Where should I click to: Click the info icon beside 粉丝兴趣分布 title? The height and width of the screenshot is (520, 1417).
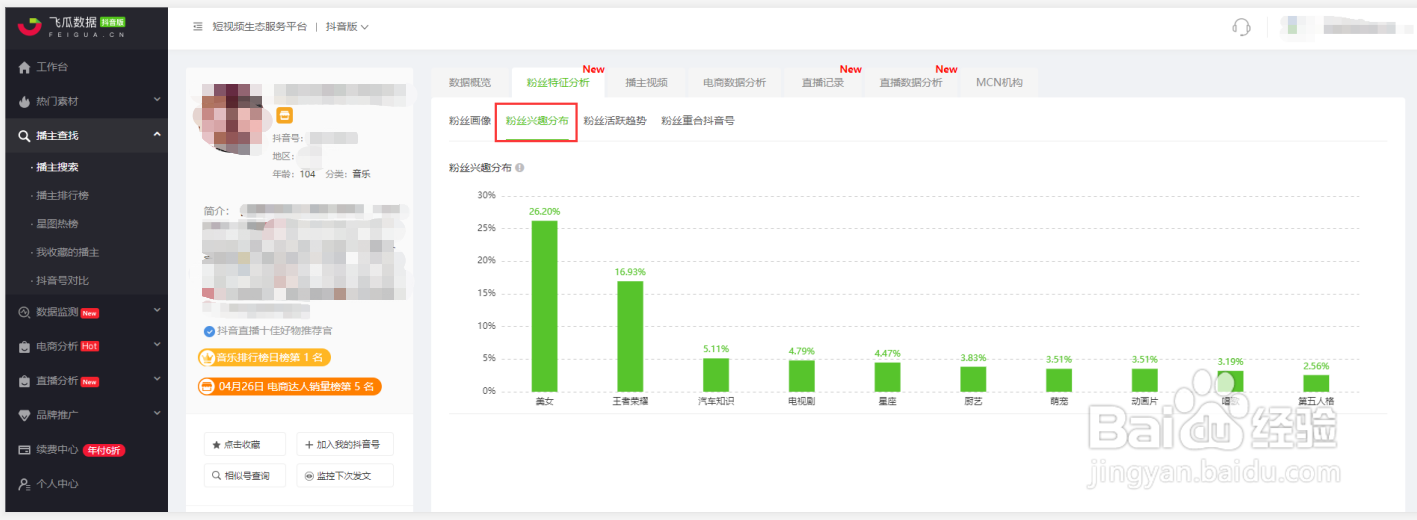click(520, 168)
